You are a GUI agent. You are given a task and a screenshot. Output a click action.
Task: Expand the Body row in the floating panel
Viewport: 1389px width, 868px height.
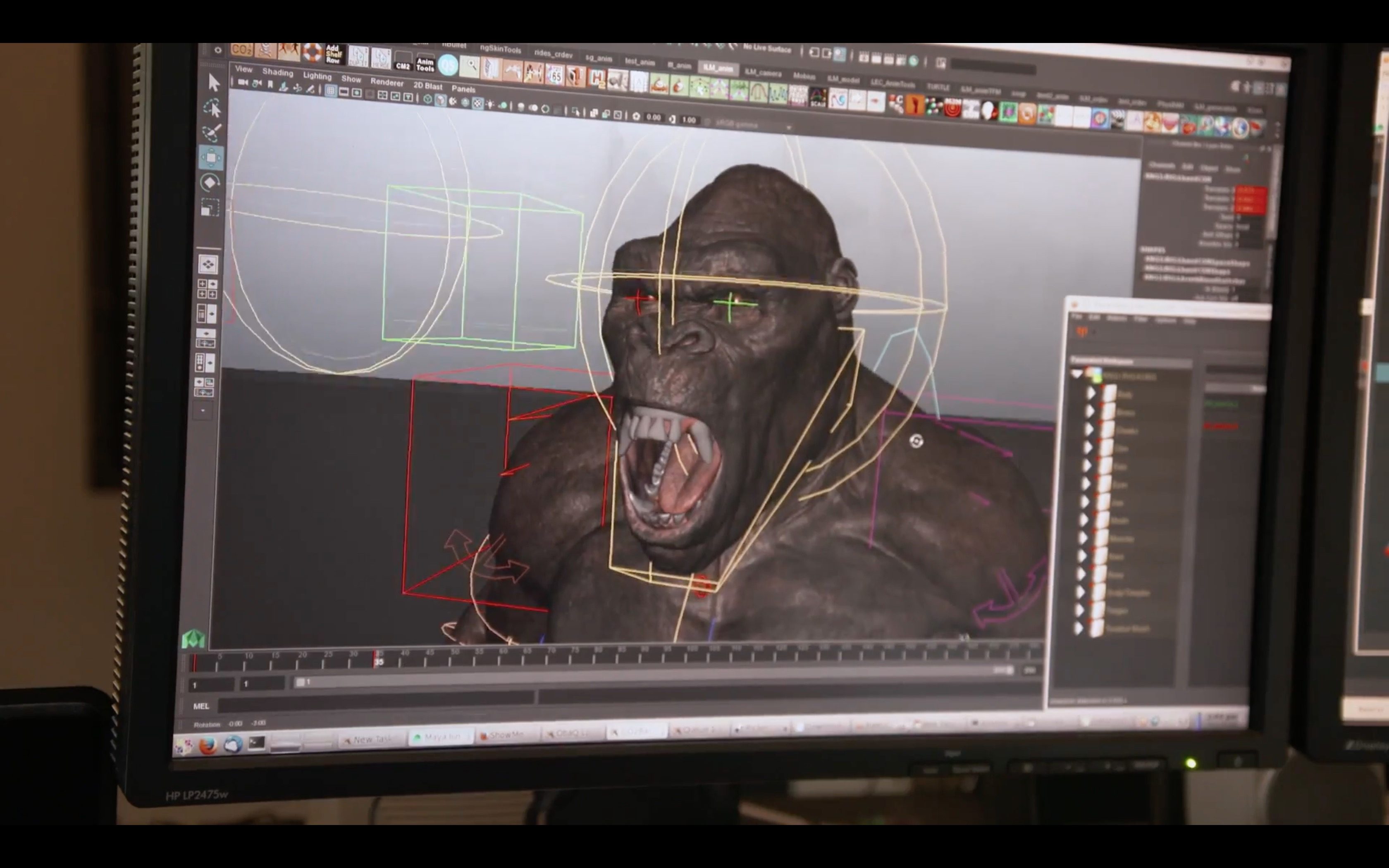click(x=1091, y=393)
